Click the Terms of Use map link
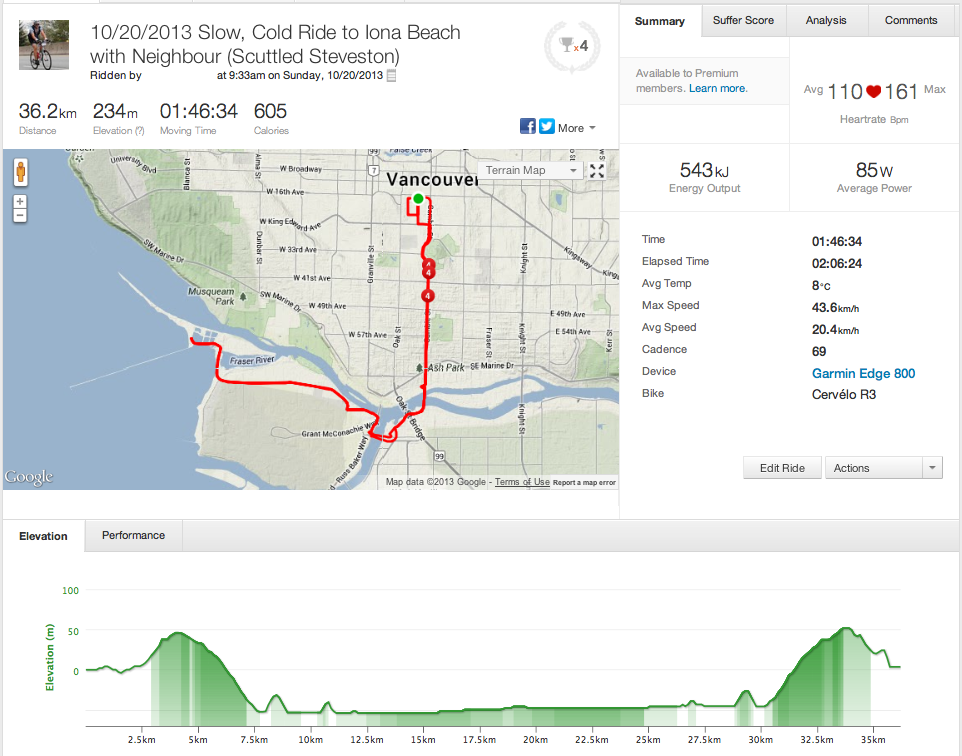 click(x=522, y=482)
